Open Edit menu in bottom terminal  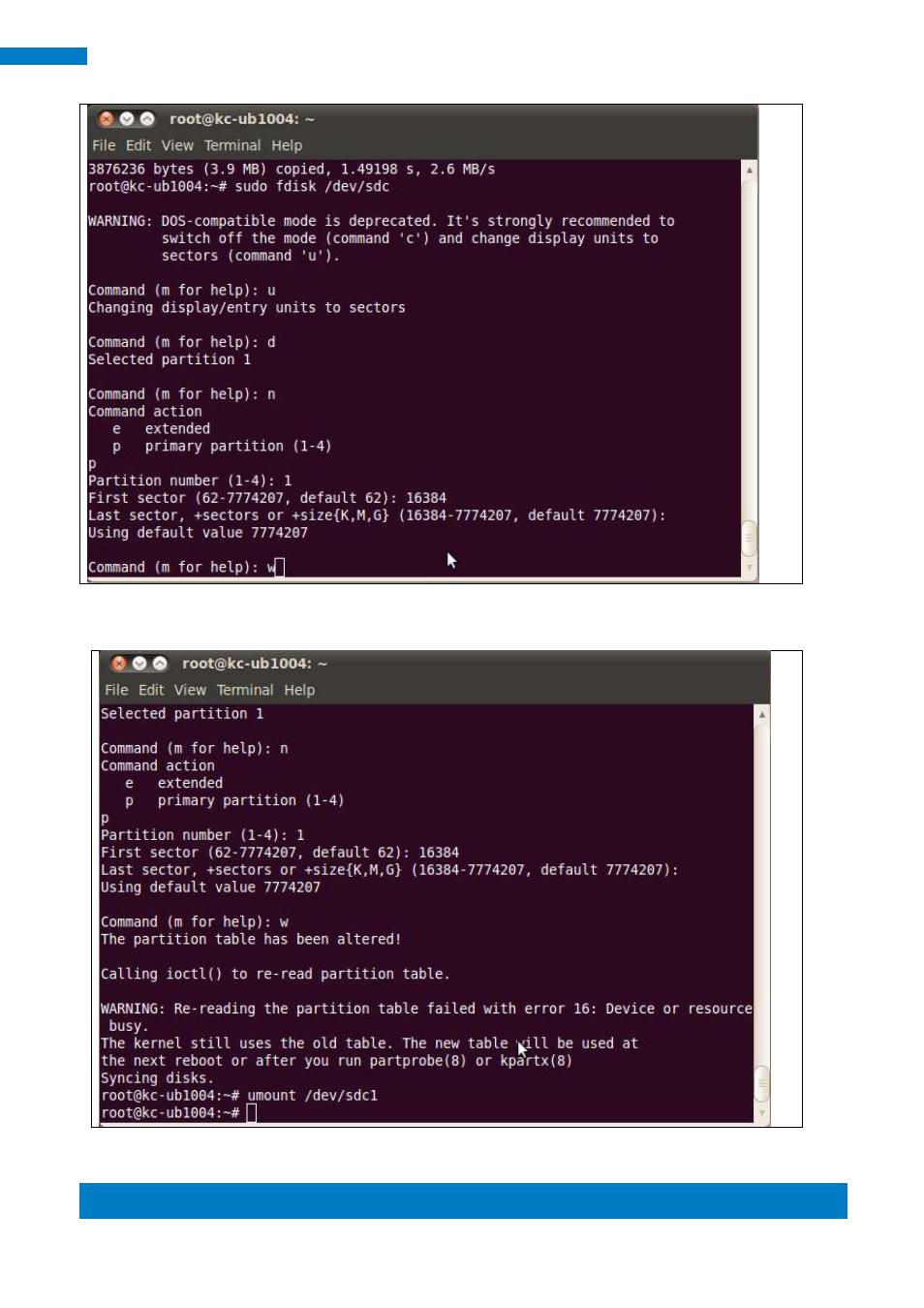click(x=151, y=690)
